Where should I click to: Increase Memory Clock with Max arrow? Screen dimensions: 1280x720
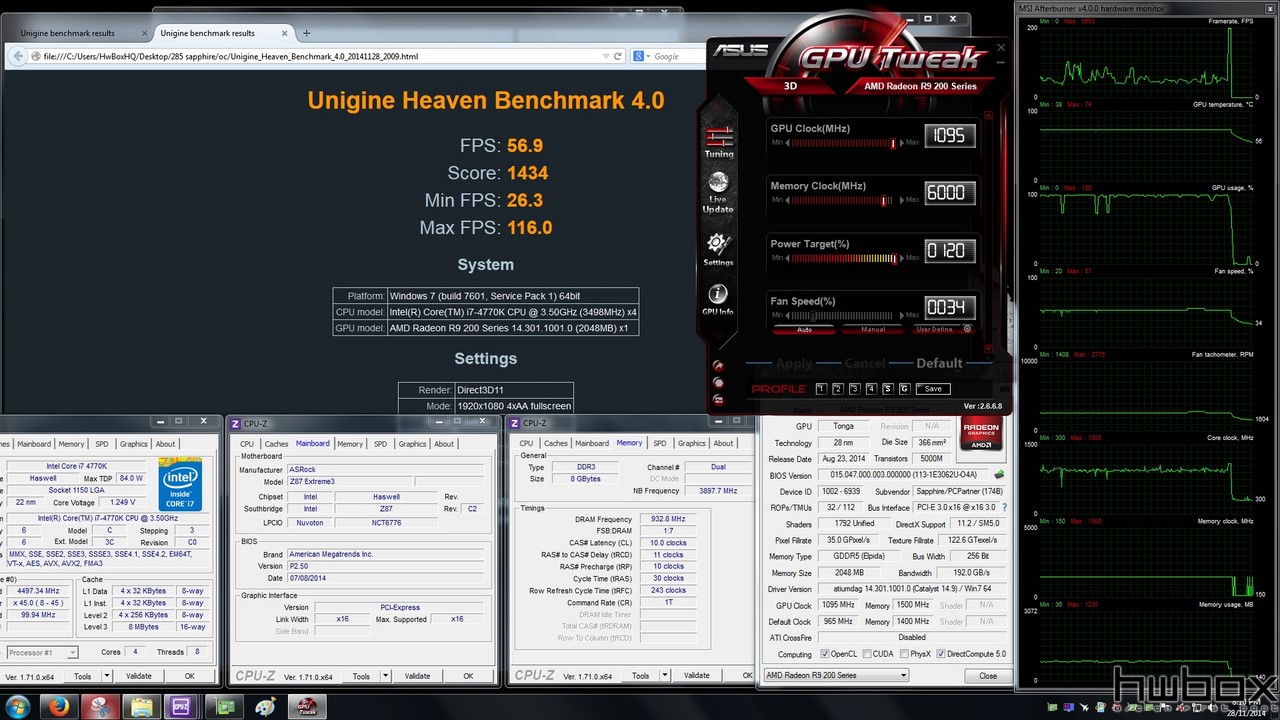pyautogui.click(x=901, y=200)
